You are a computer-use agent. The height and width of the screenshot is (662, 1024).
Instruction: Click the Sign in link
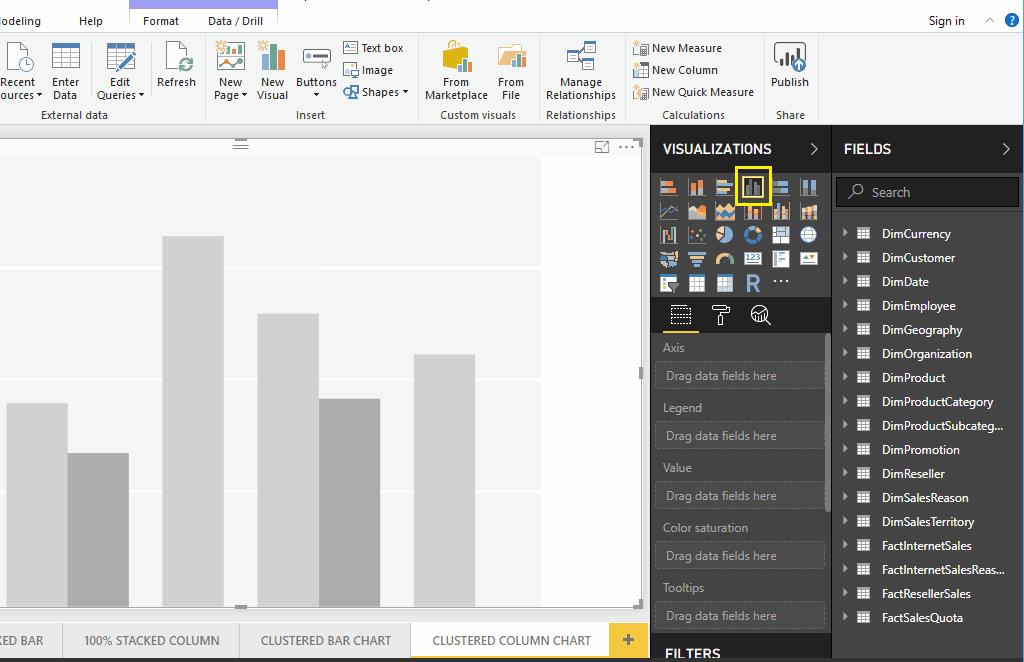point(946,20)
